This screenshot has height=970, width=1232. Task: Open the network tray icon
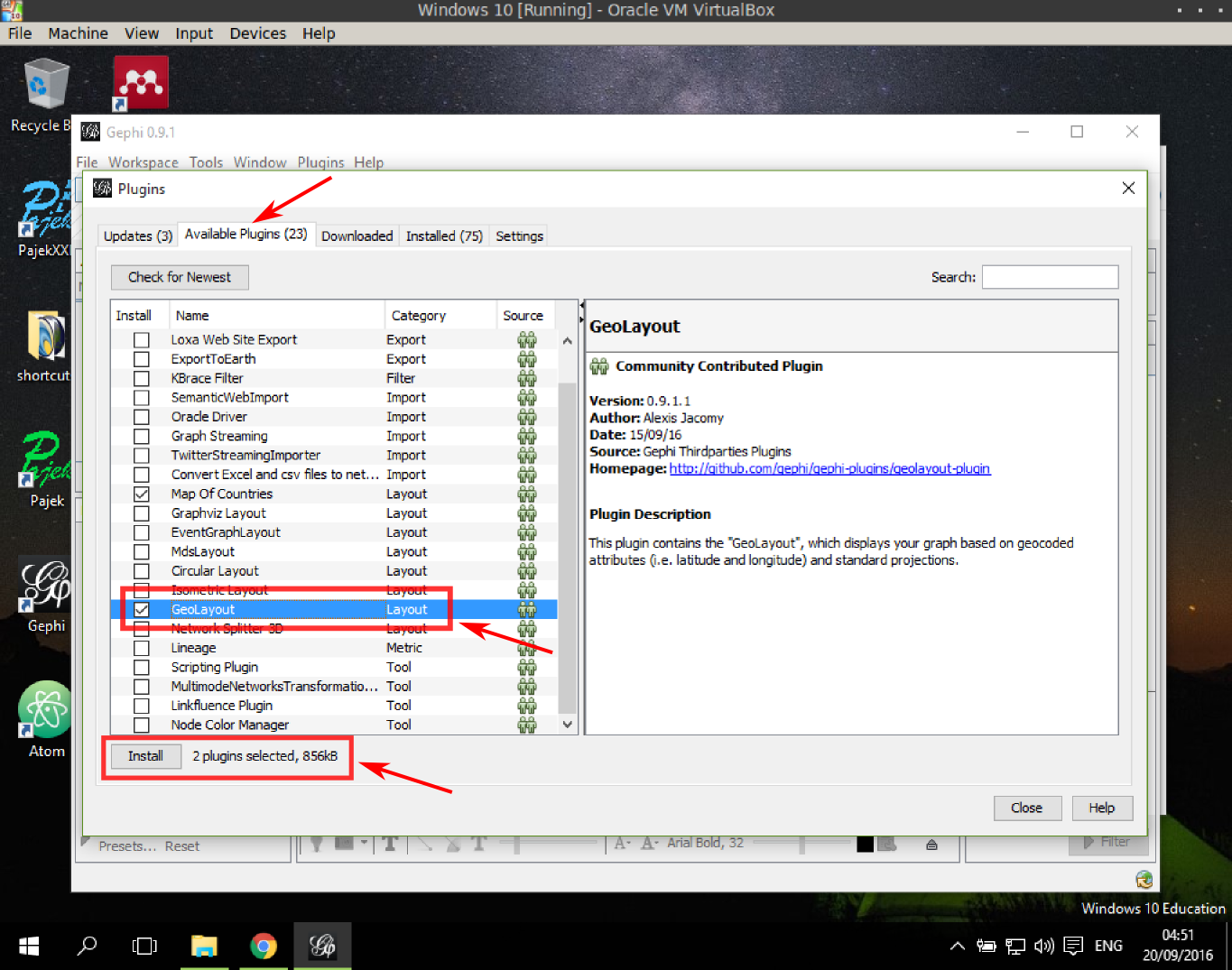point(1015,946)
